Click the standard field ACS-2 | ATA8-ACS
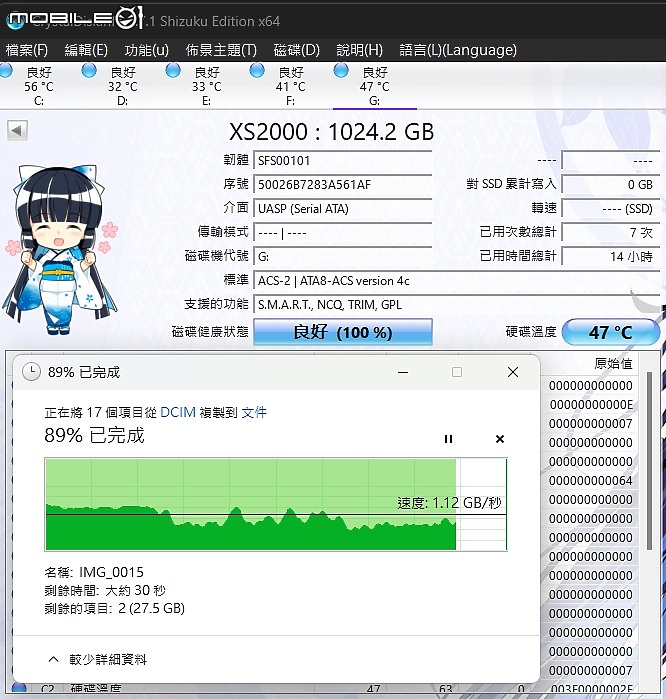 click(x=456, y=281)
